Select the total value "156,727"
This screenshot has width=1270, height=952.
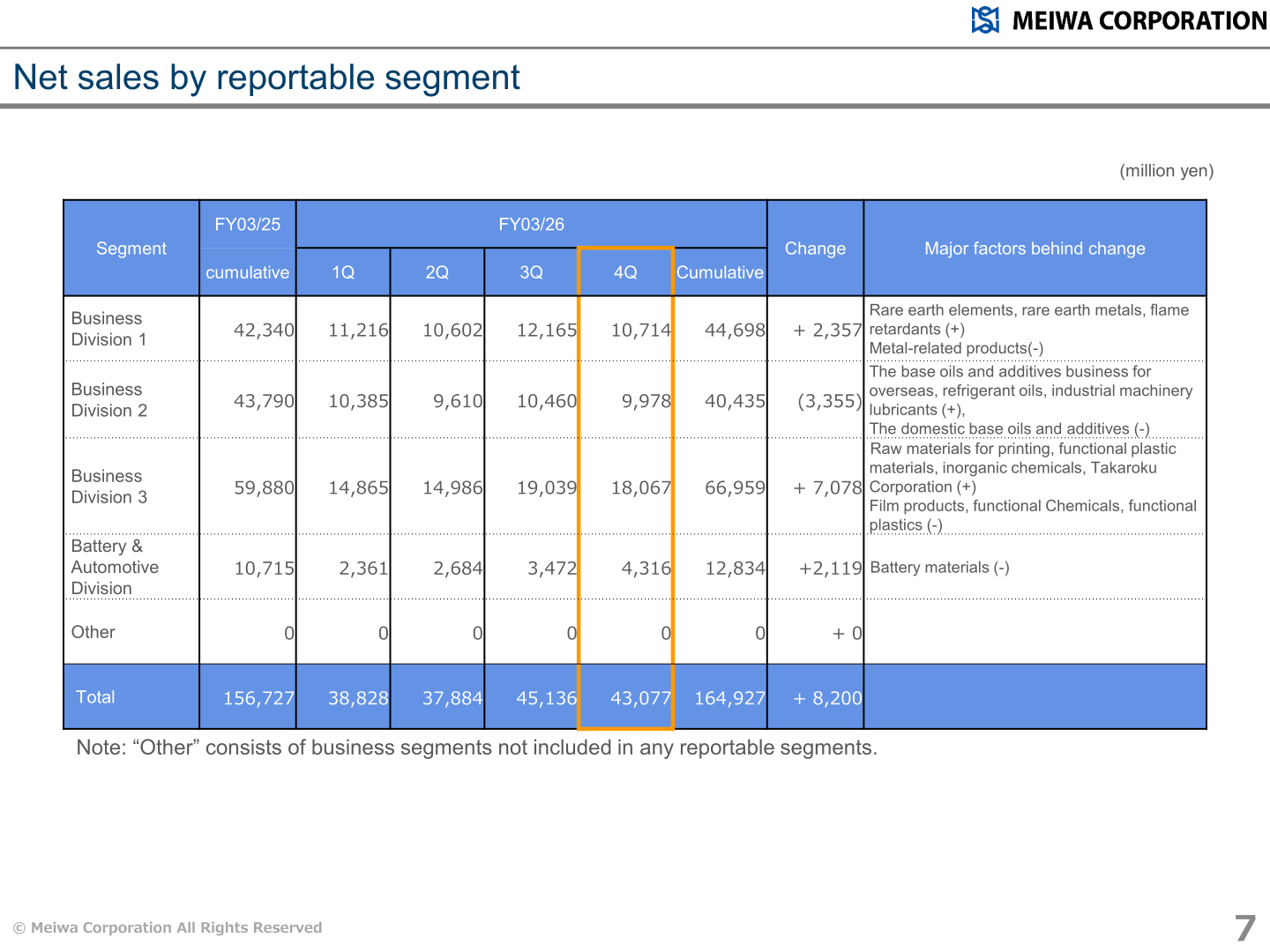click(x=258, y=698)
